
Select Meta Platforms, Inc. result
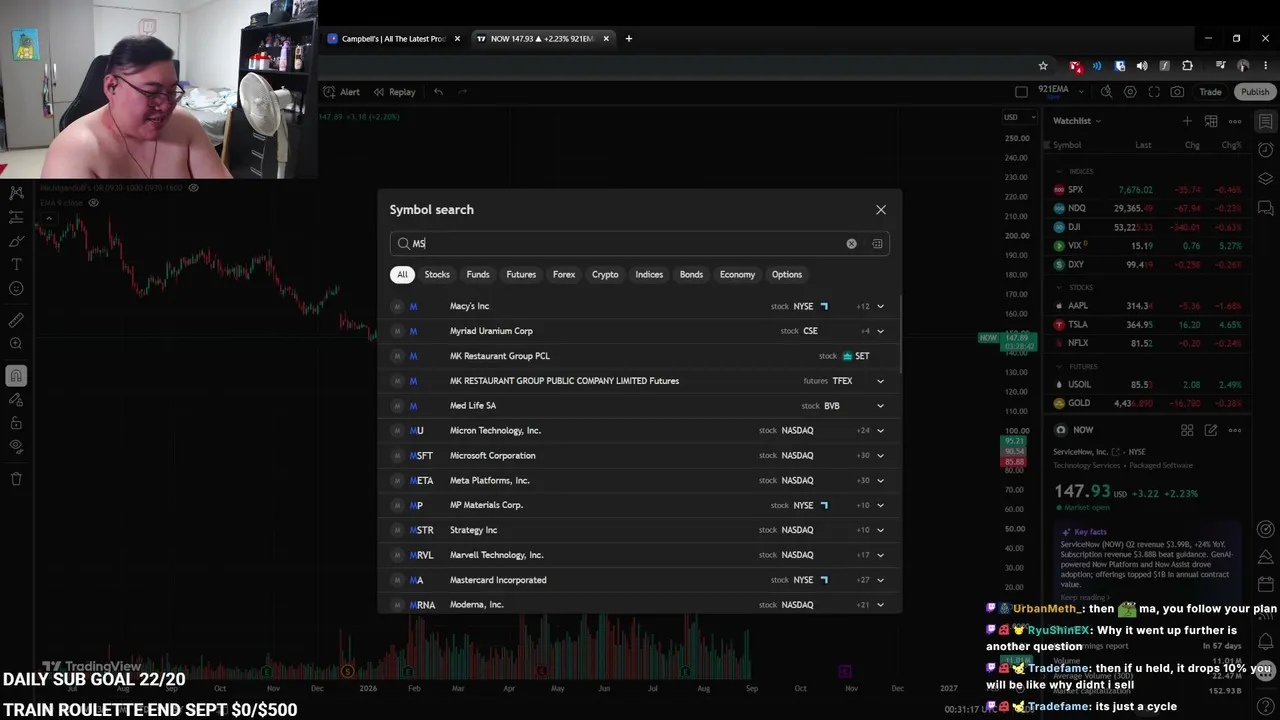click(x=639, y=481)
